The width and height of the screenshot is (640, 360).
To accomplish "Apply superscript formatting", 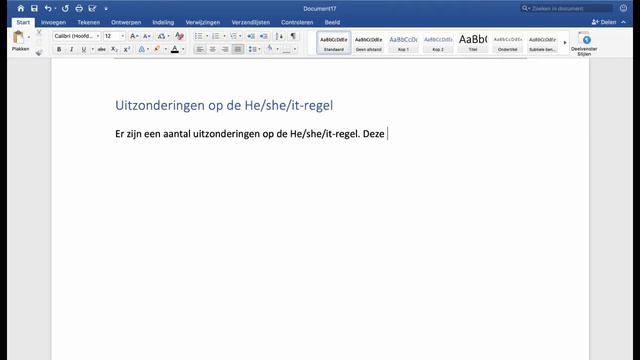I will point(127,49).
